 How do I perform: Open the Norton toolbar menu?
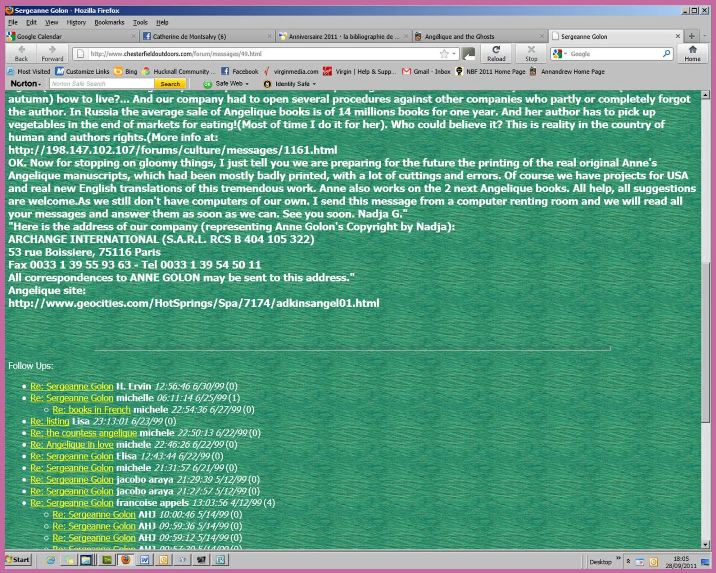pyautogui.click(x=26, y=84)
